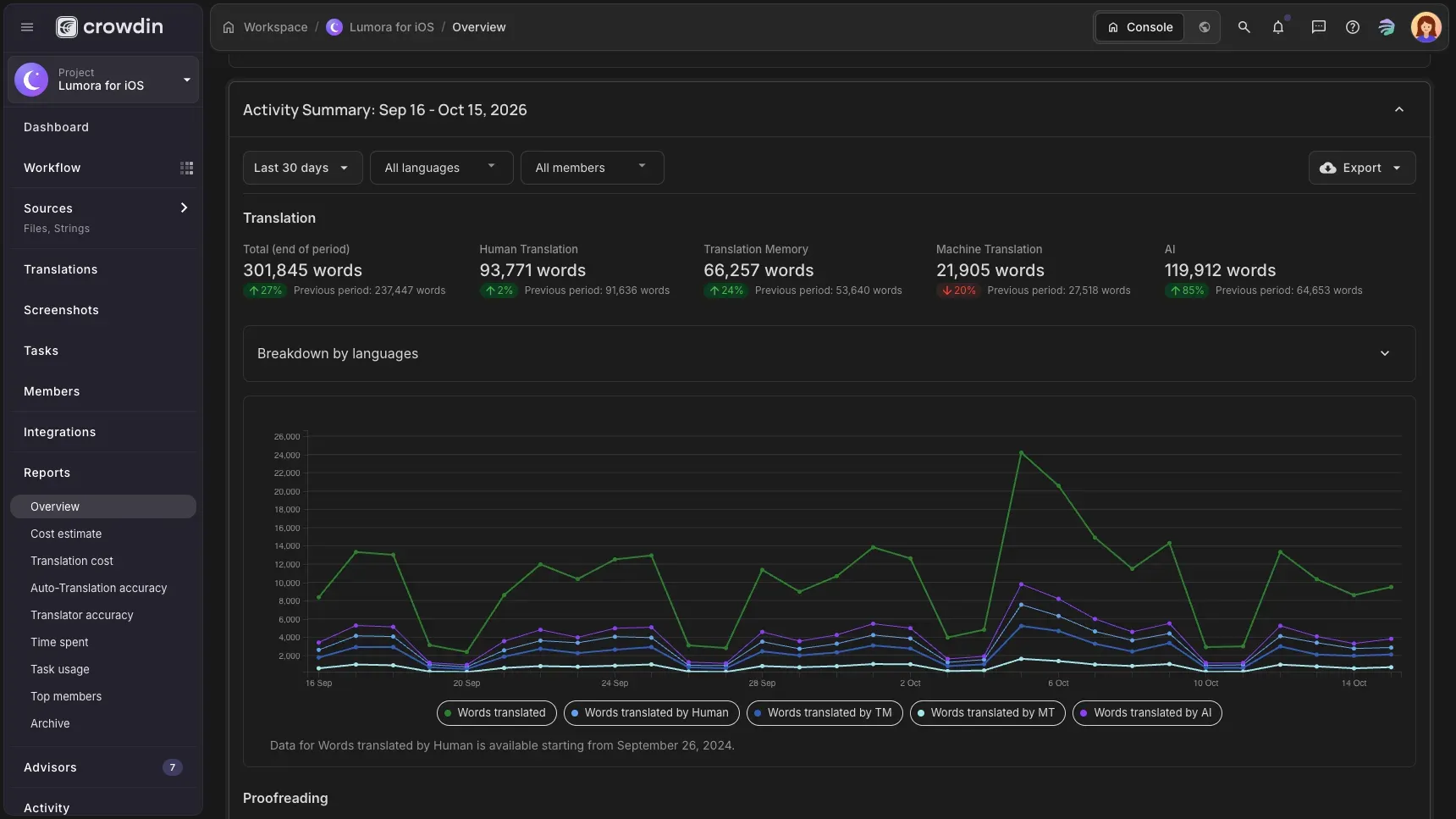Click the Crowdin logo

pyautogui.click(x=109, y=27)
